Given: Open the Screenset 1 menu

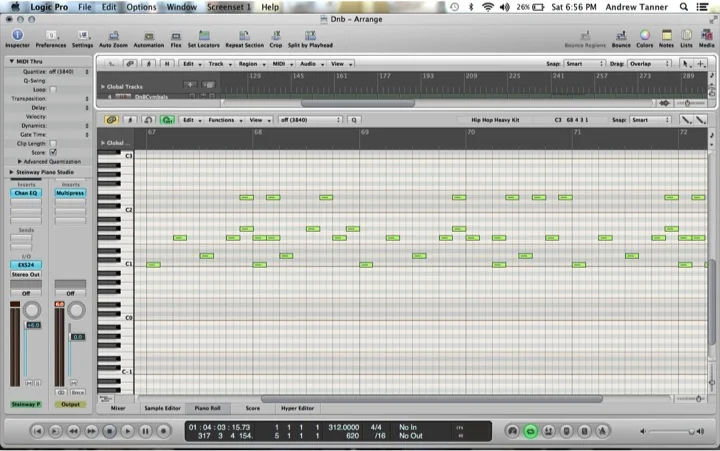Looking at the screenshot, I should pyautogui.click(x=229, y=7).
